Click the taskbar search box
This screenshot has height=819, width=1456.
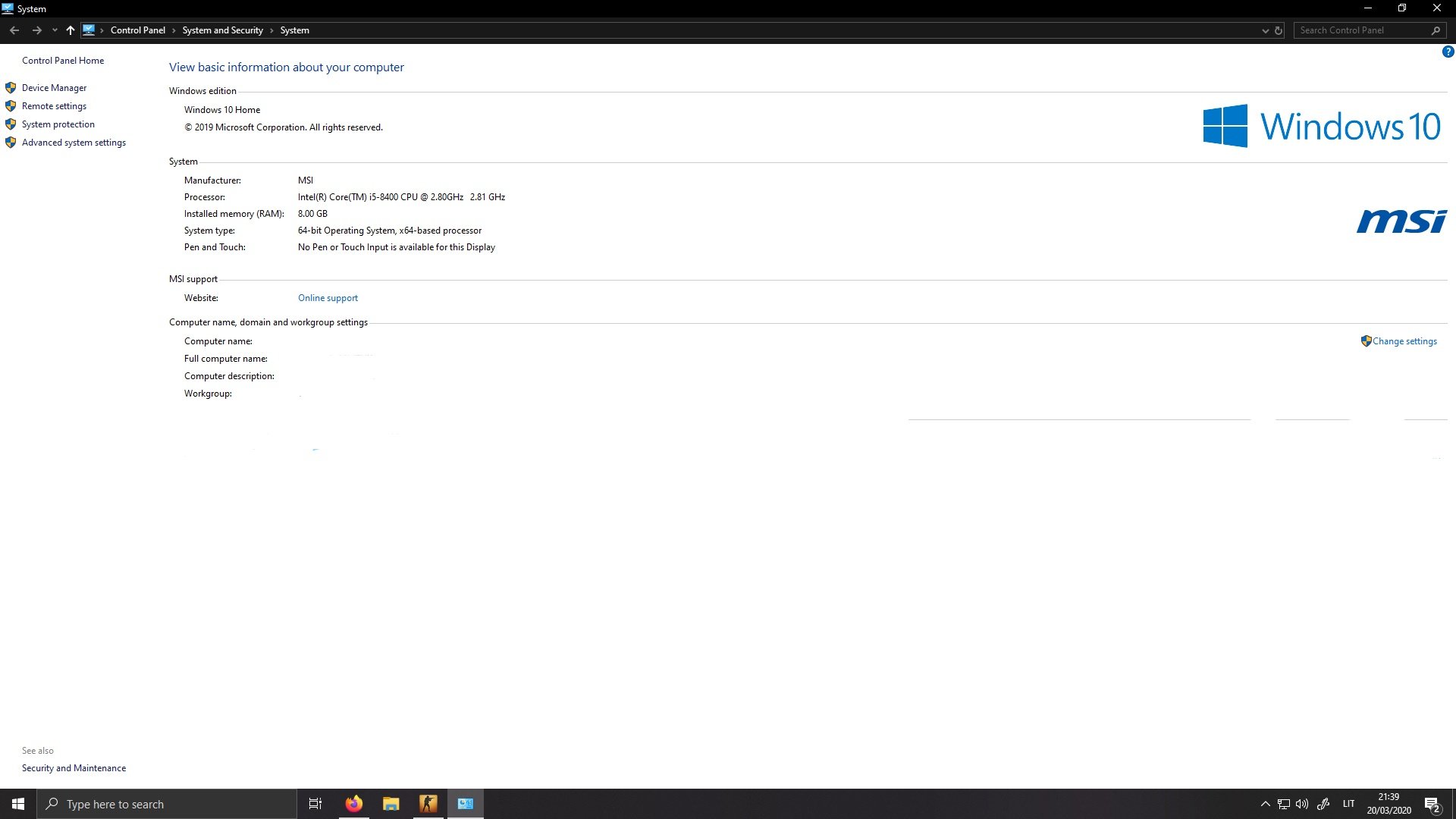167,804
